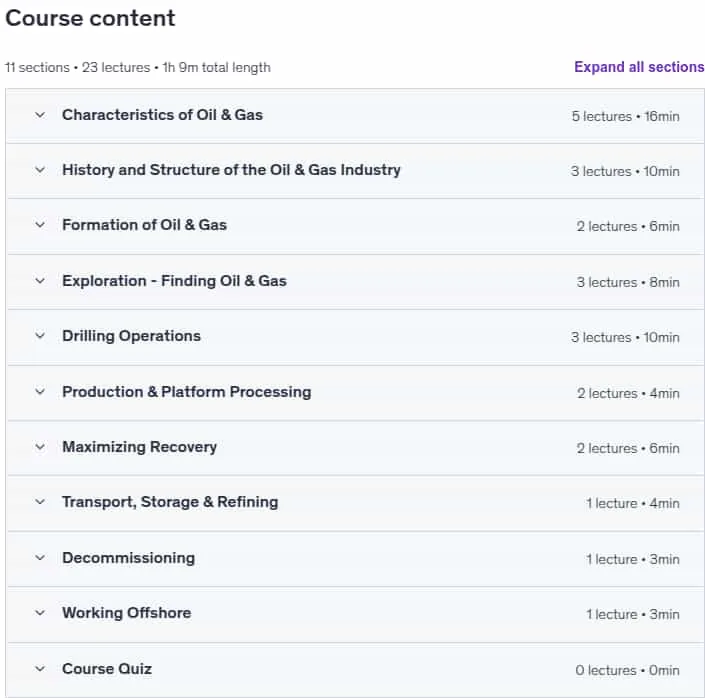
Task: Click the '5 lectures • 16min' label
Action: click(625, 116)
